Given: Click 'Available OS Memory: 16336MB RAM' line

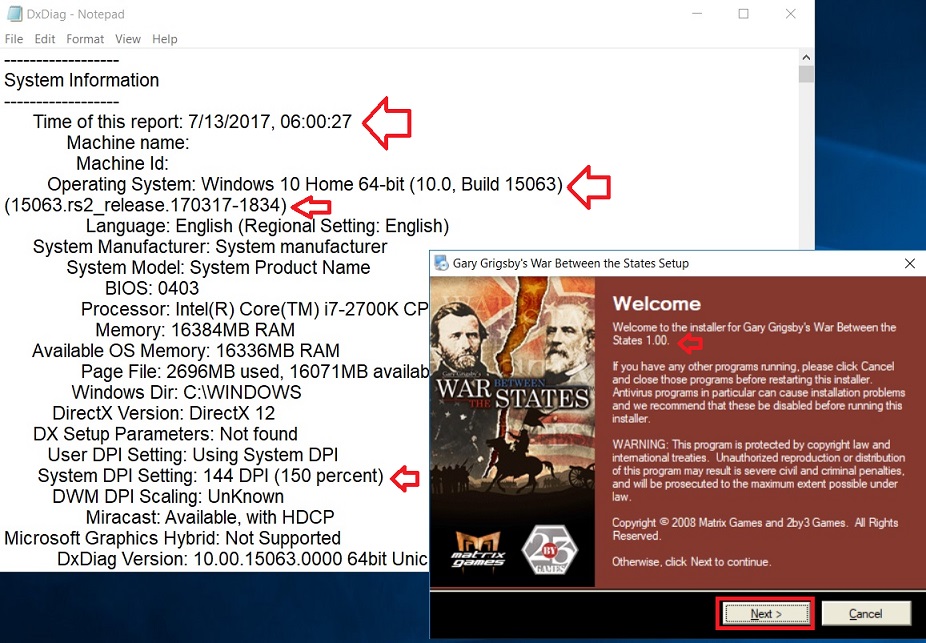Looking at the screenshot, I should pyautogui.click(x=185, y=350).
